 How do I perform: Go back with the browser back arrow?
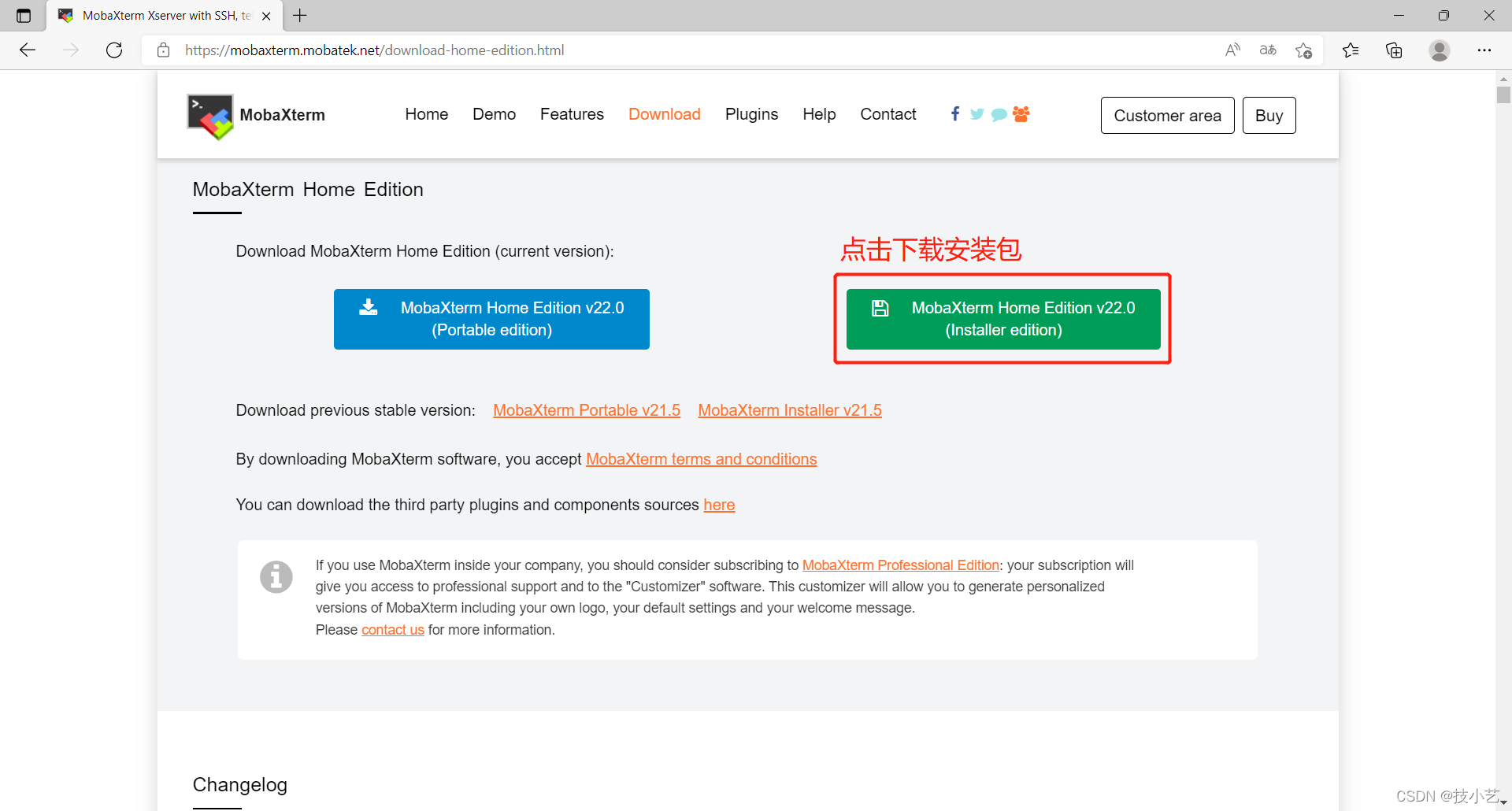(28, 50)
